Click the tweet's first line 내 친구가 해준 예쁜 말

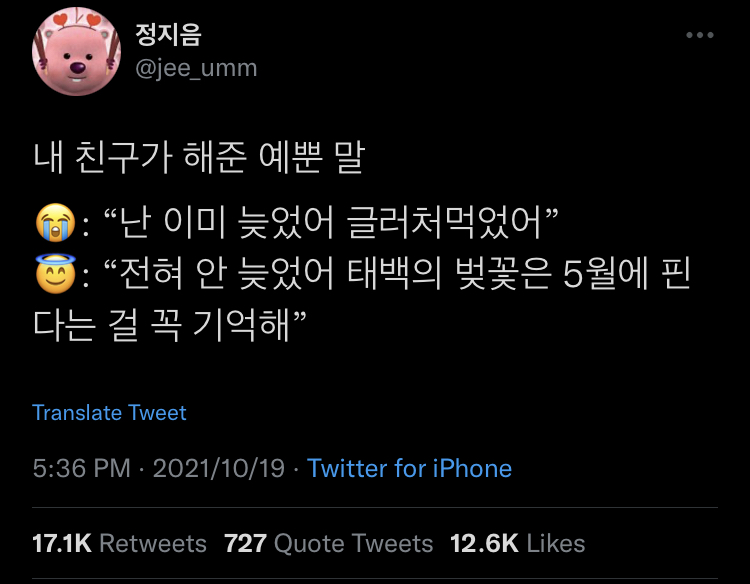coord(199,157)
